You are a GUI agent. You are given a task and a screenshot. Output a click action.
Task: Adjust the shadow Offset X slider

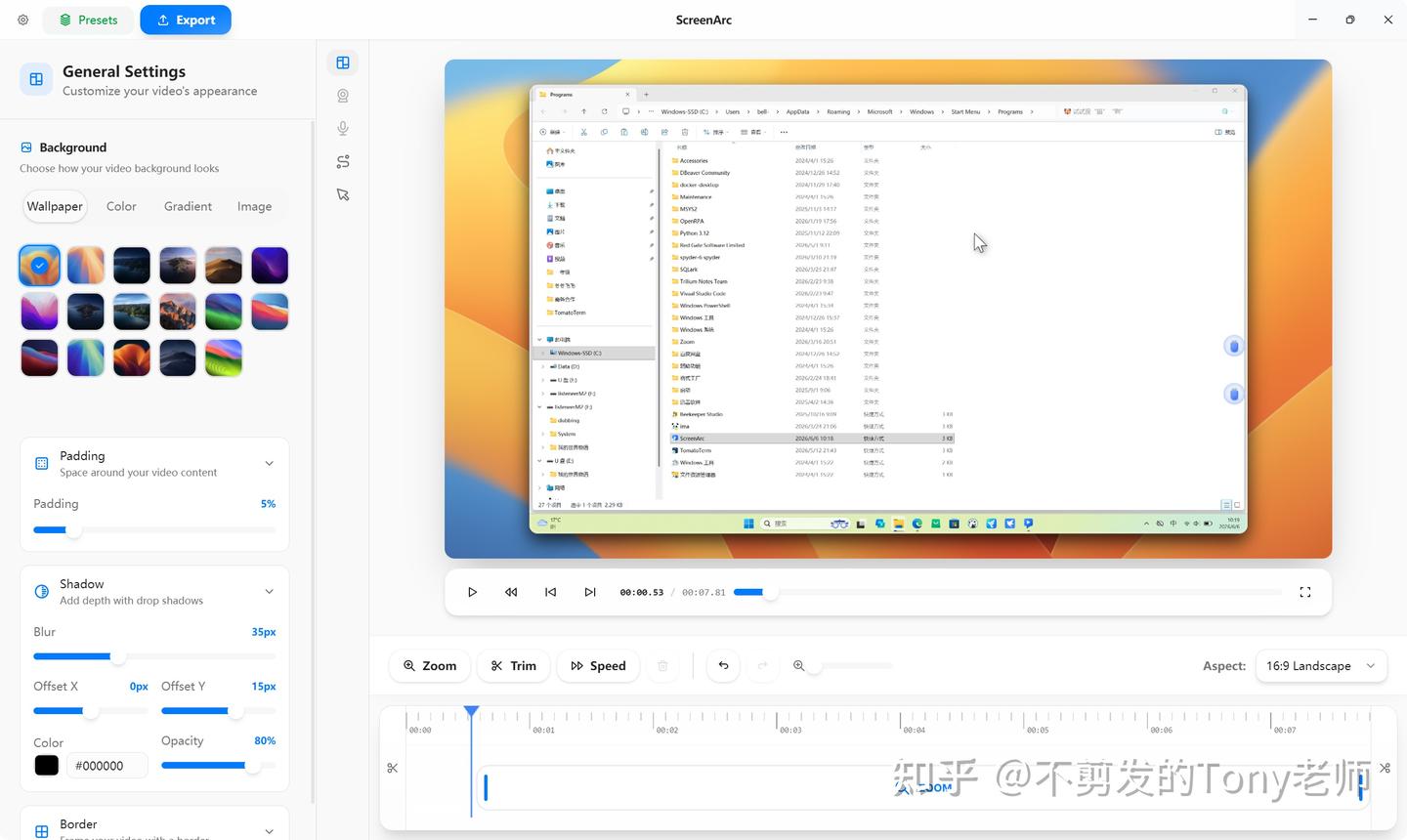91,711
